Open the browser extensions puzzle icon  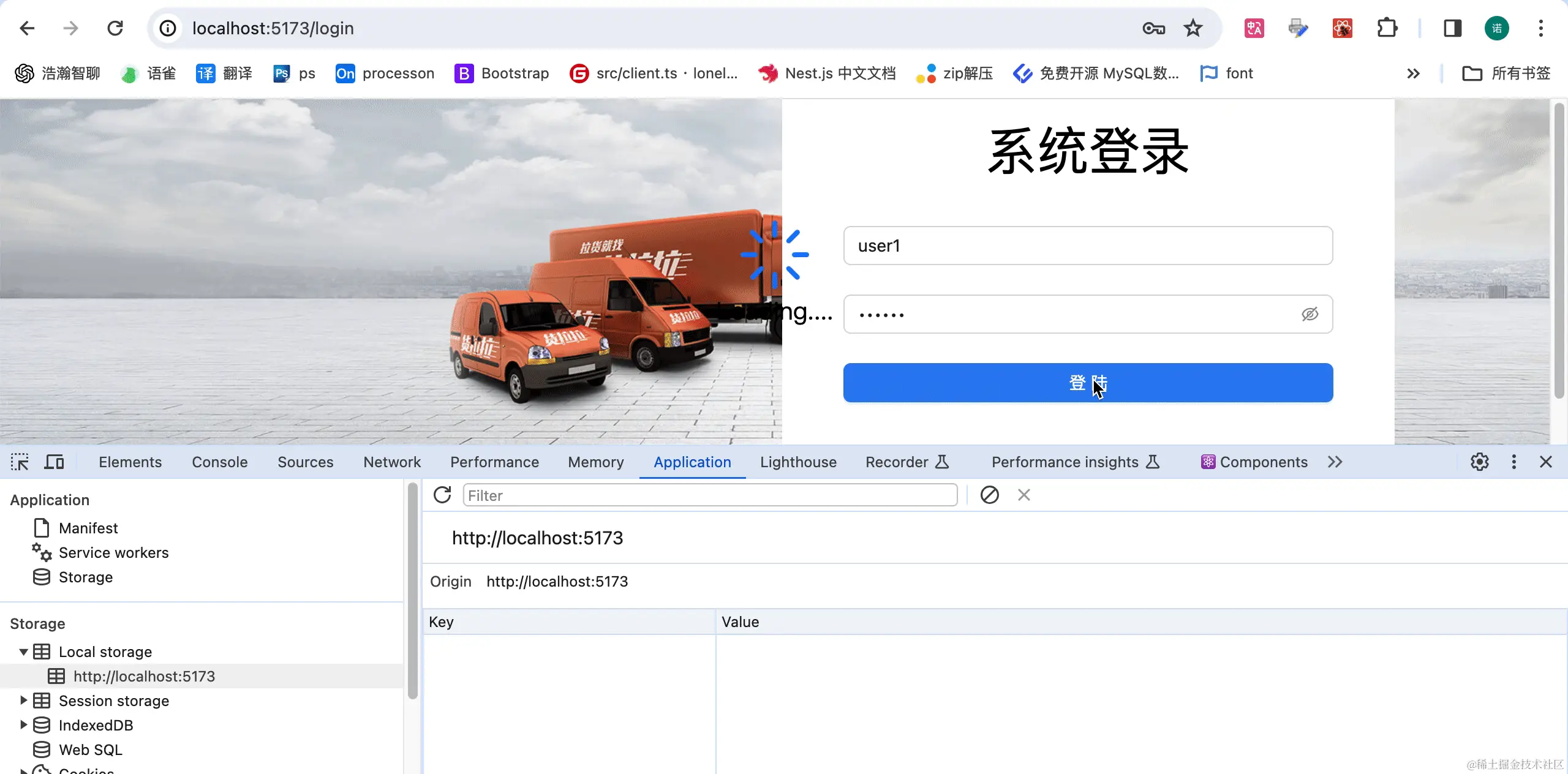[x=1387, y=28]
